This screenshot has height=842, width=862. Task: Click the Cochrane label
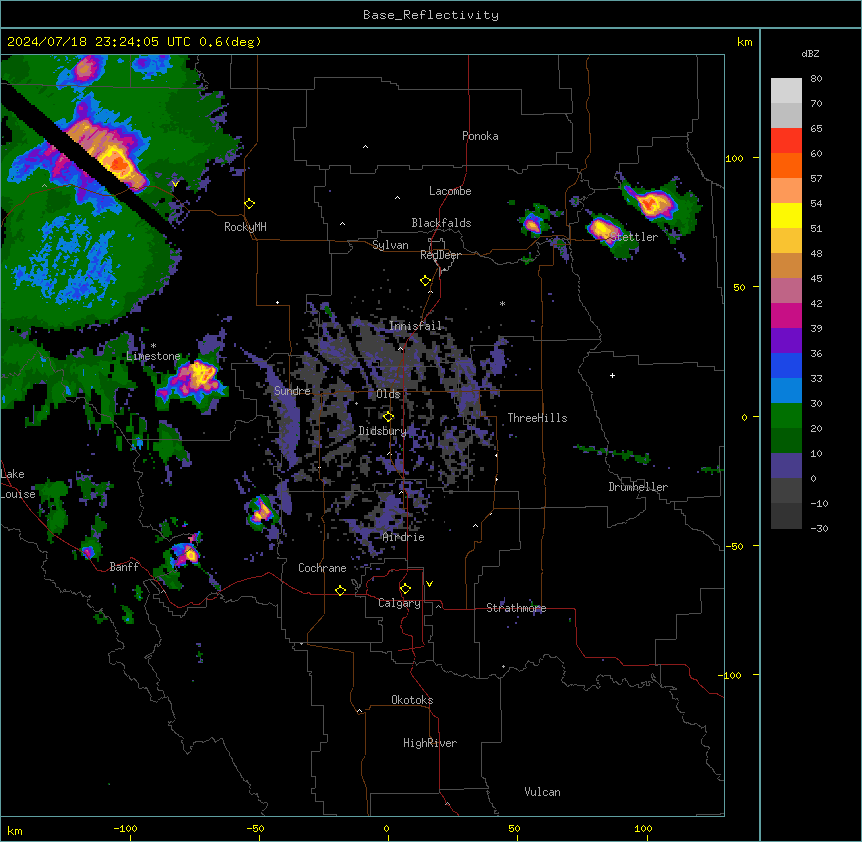click(322, 568)
